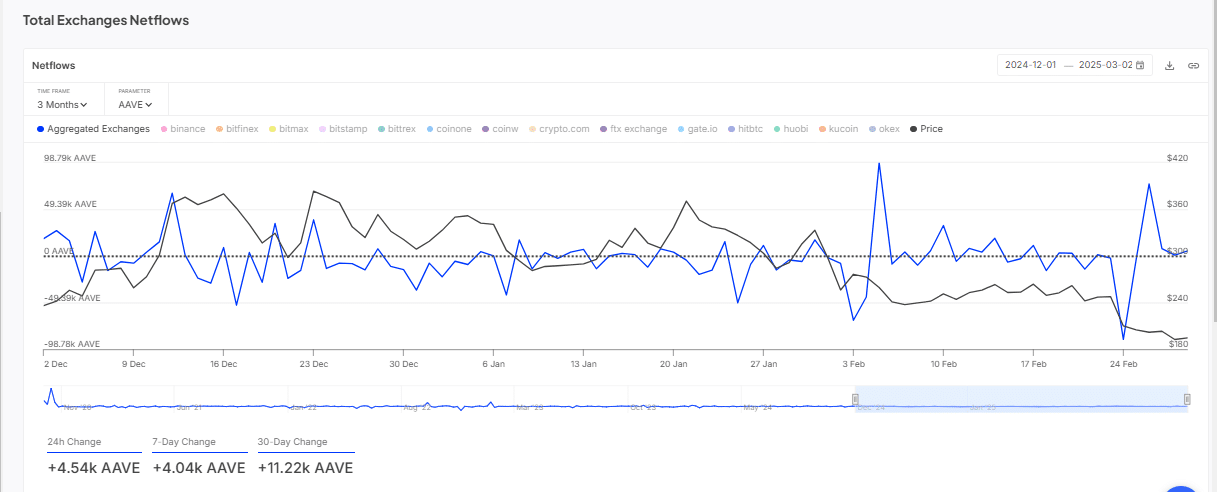Open the Parameter AAVE dropdown

coord(135,104)
